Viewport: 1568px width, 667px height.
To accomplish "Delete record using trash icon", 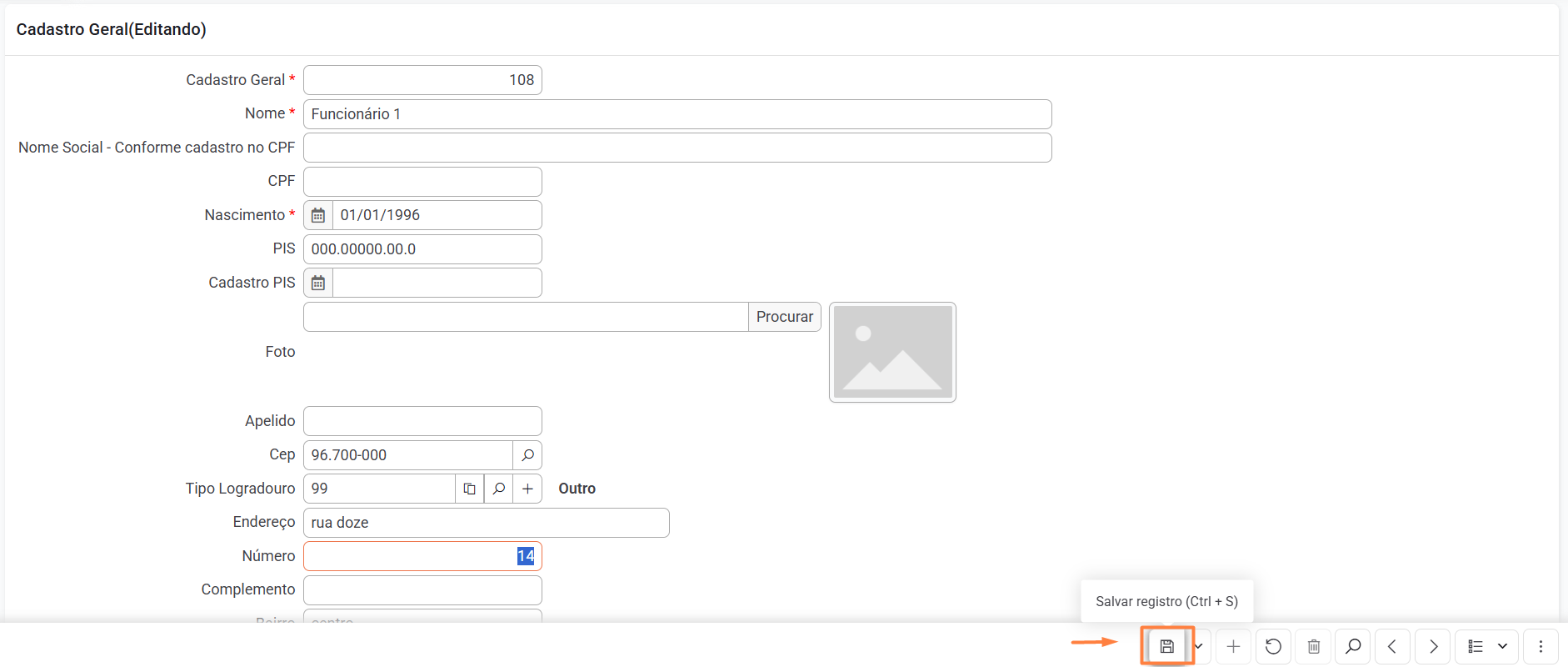I will [x=1314, y=646].
